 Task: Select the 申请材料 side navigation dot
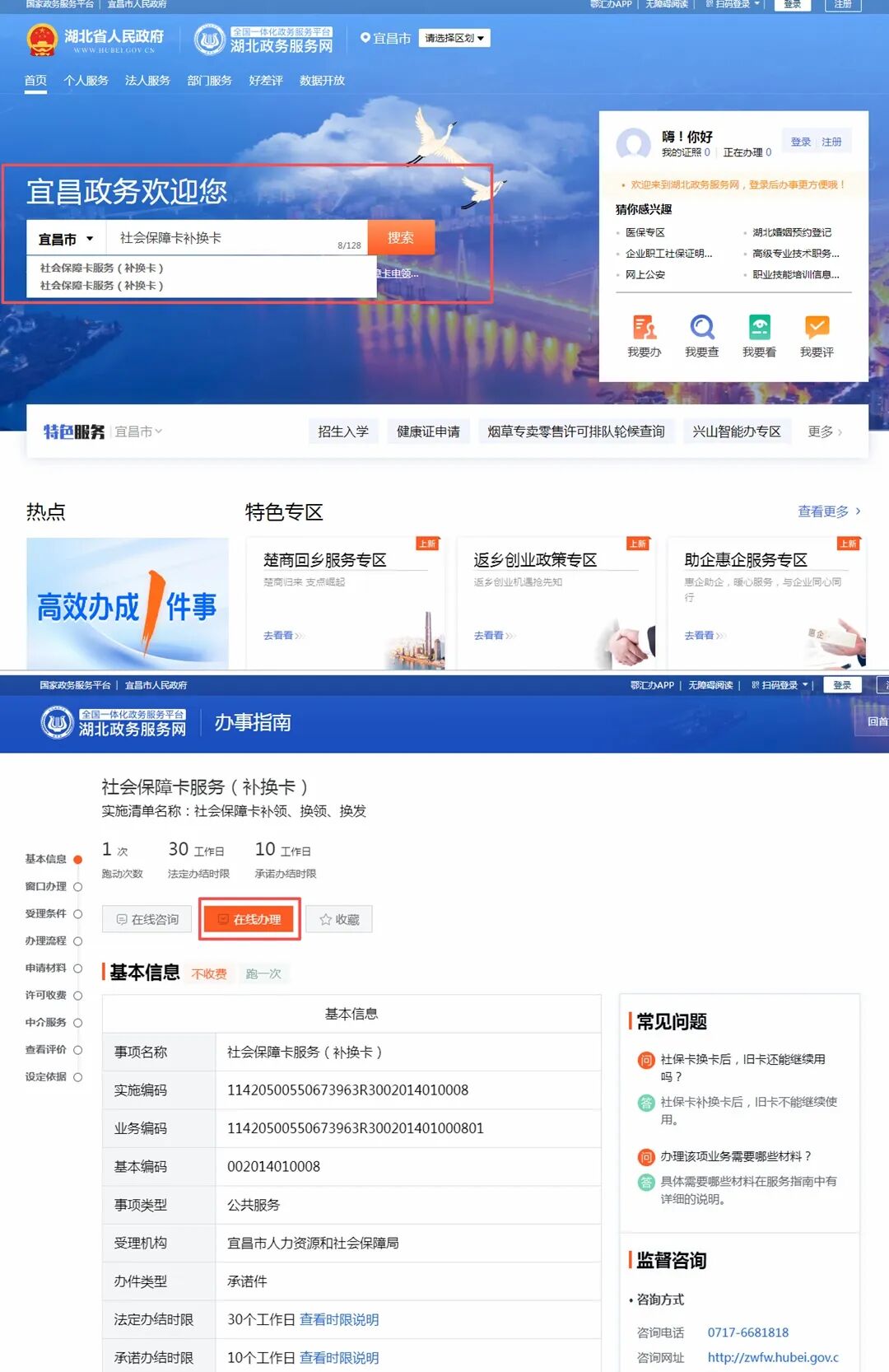(x=78, y=968)
